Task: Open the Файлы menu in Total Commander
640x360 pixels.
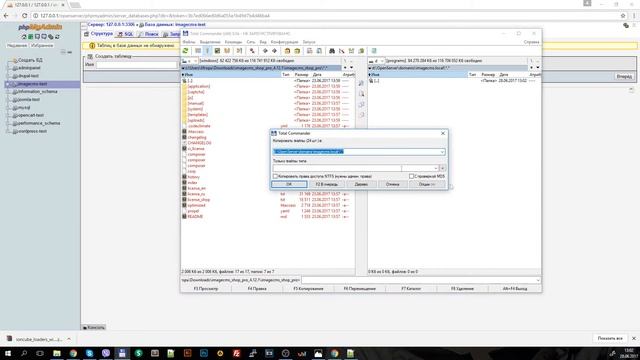Action: (189, 42)
